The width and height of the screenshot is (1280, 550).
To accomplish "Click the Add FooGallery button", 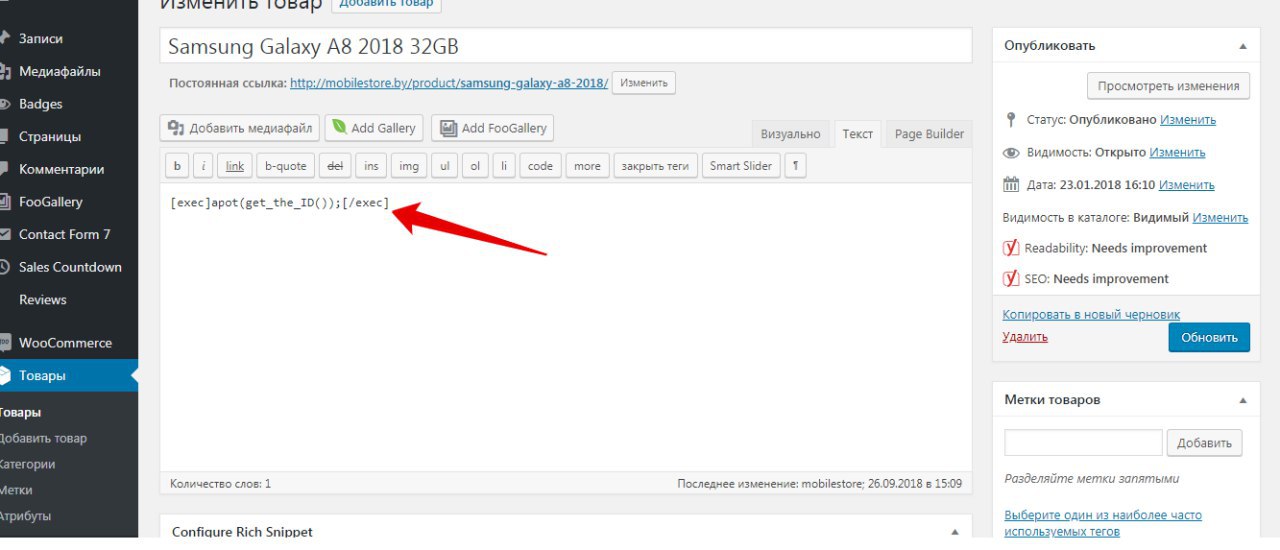I will (x=492, y=128).
